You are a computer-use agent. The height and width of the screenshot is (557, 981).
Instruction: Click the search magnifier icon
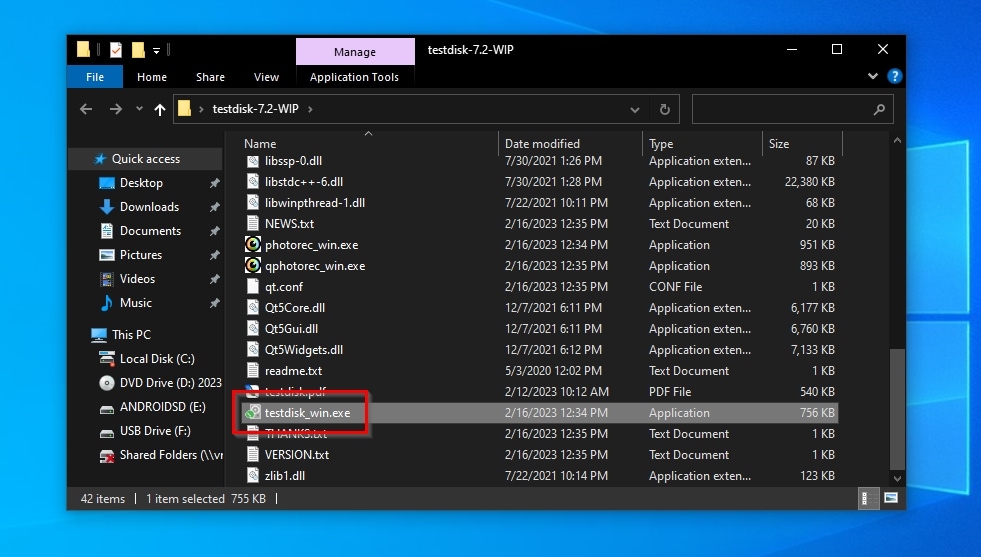[x=879, y=110]
